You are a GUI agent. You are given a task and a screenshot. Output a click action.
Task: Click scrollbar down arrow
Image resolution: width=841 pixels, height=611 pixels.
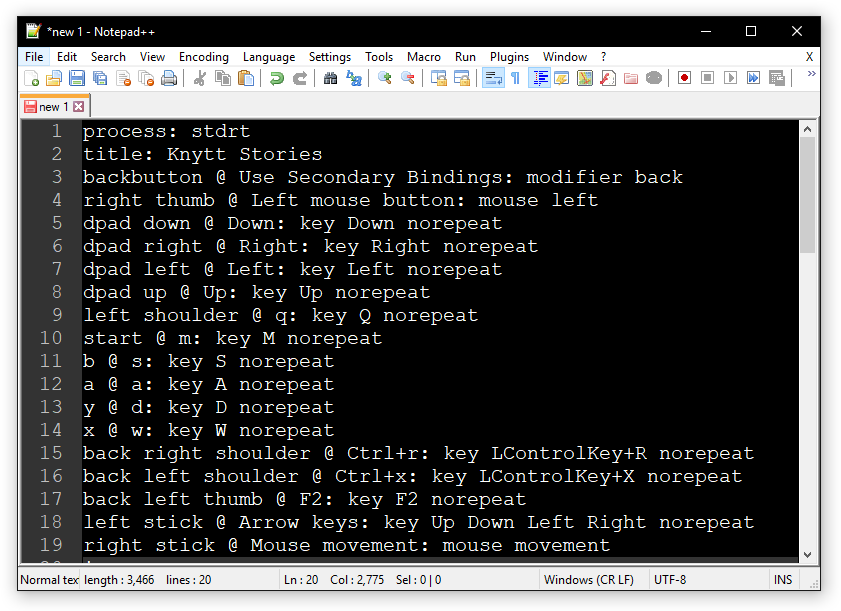click(x=808, y=555)
